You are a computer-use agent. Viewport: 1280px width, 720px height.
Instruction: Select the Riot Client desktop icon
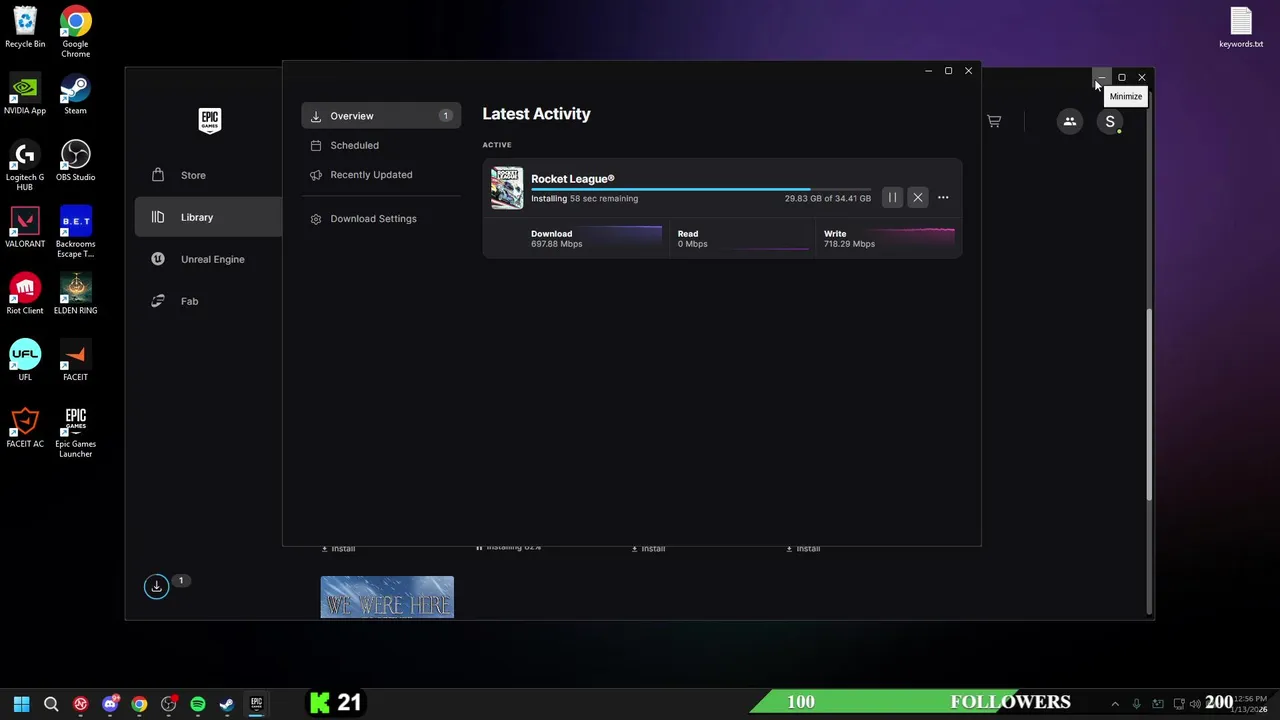pos(25,295)
